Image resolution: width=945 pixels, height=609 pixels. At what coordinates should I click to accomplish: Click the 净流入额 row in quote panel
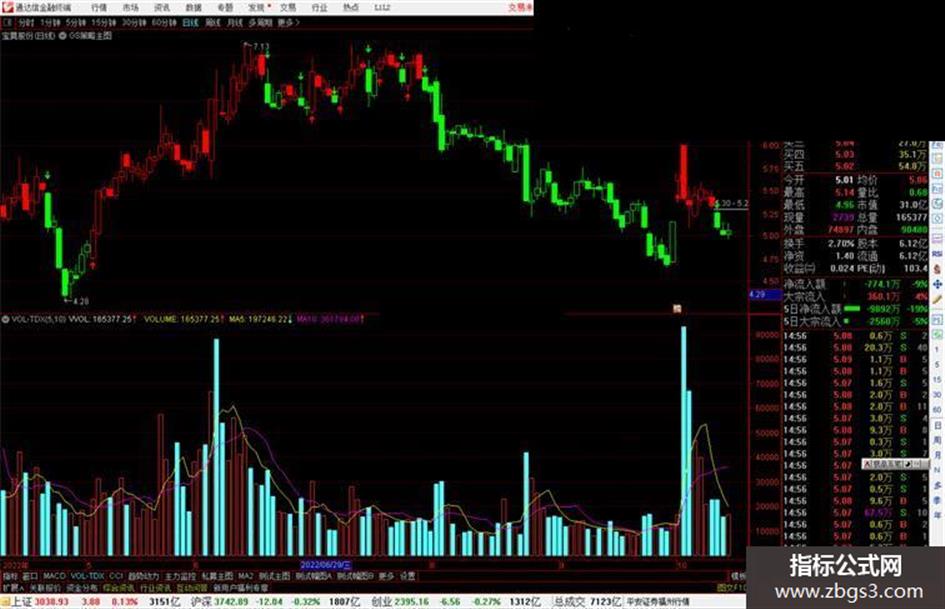coord(856,284)
